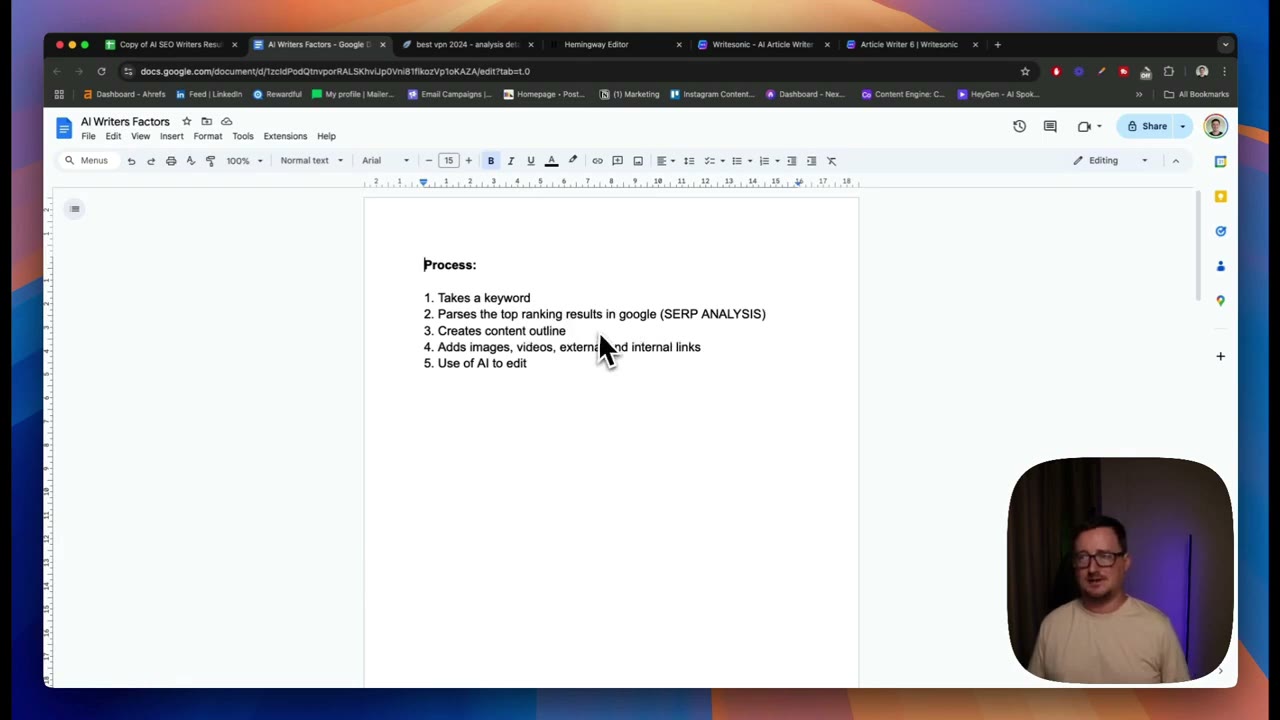
Task: Open Google Keep in side panel
Action: (1220, 196)
